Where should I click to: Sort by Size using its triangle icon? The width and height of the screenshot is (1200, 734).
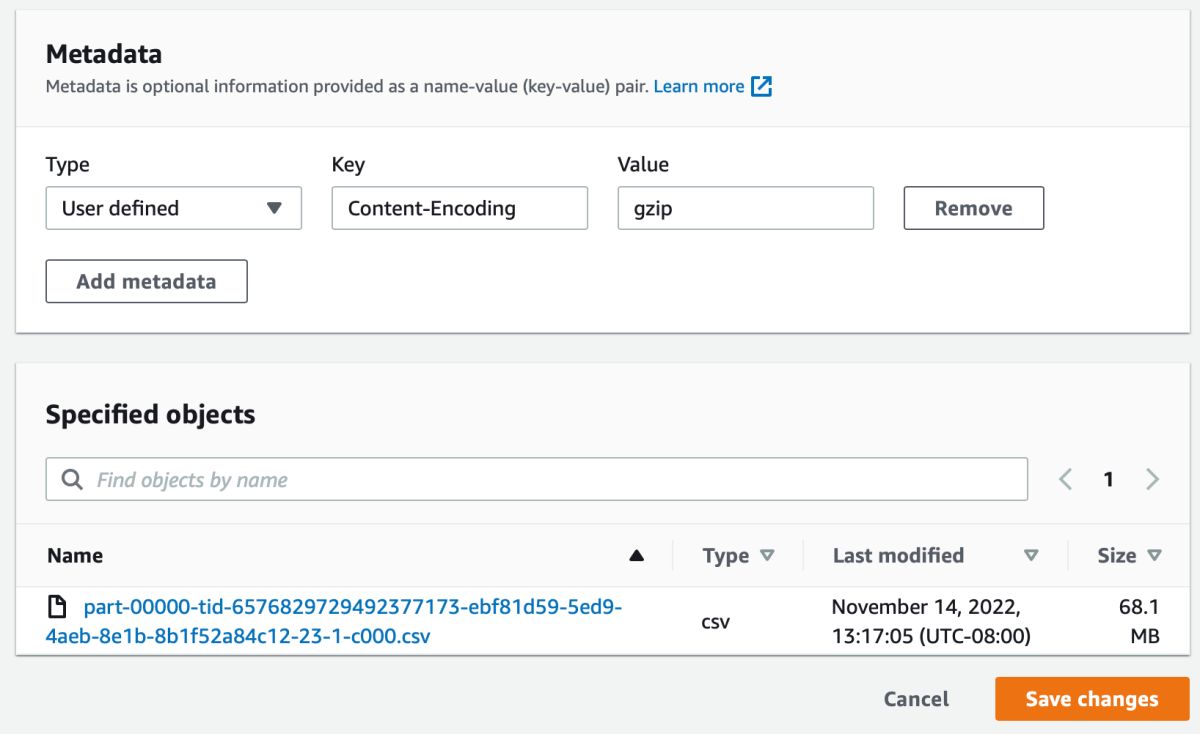pyautogui.click(x=1154, y=556)
